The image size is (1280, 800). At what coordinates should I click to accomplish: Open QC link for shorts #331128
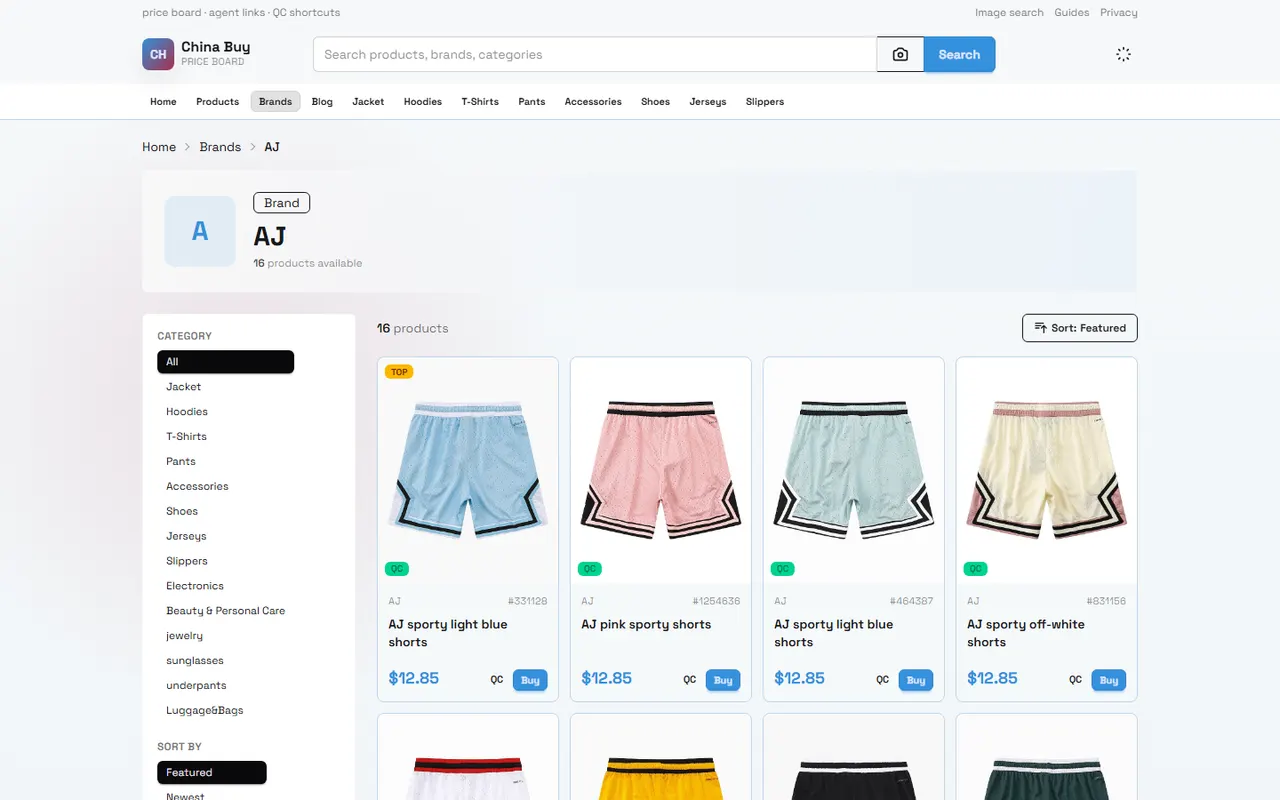(x=497, y=680)
